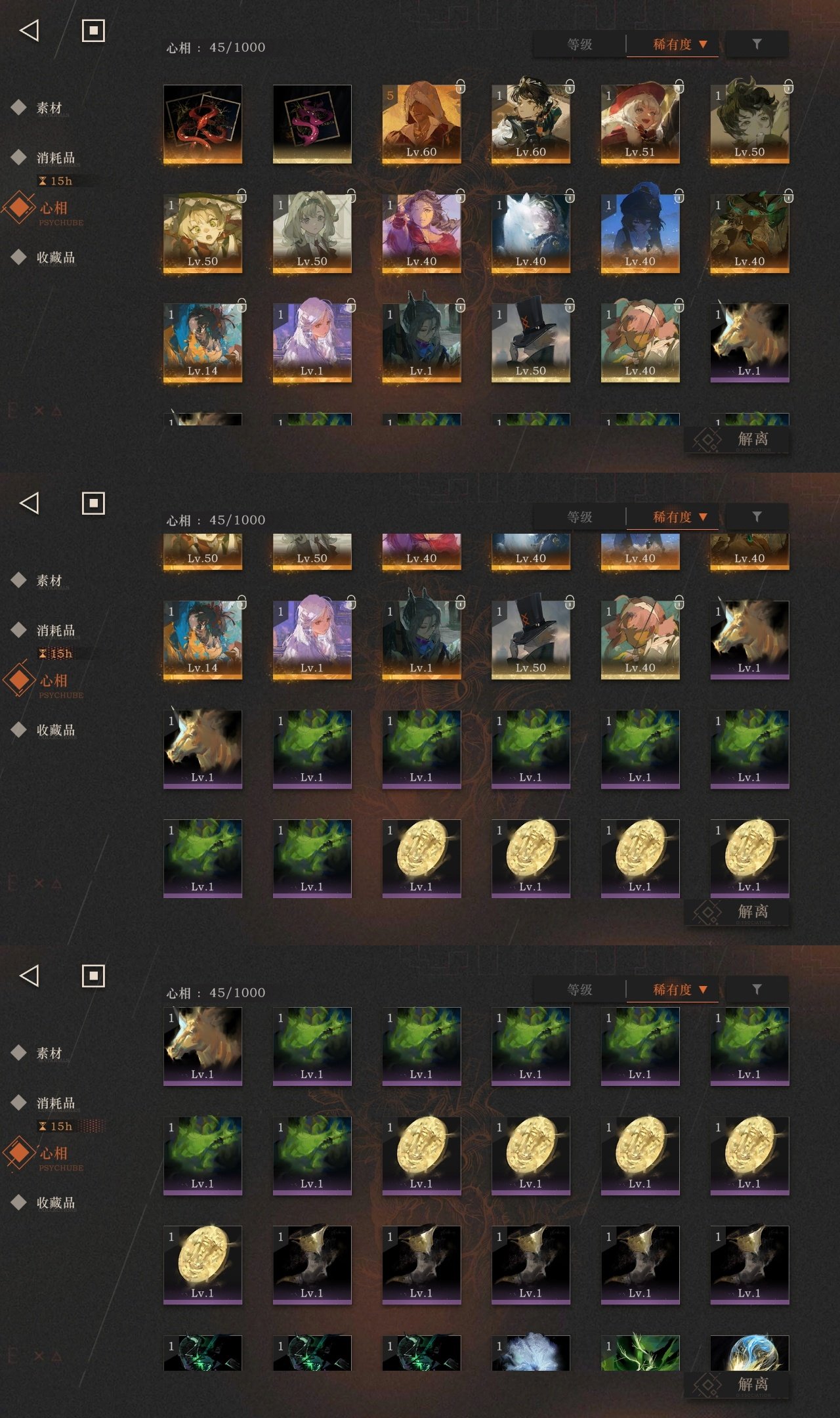840x1418 pixels.
Task: Open the Lv.51 red-hat girl psychube
Action: 640,123
